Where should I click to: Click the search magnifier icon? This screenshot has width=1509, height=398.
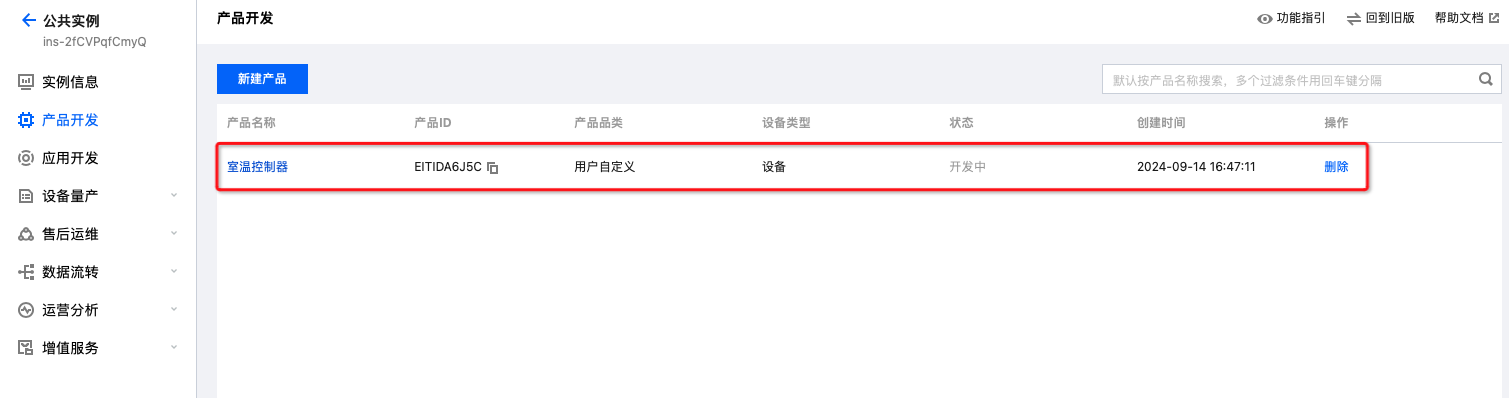[1485, 79]
